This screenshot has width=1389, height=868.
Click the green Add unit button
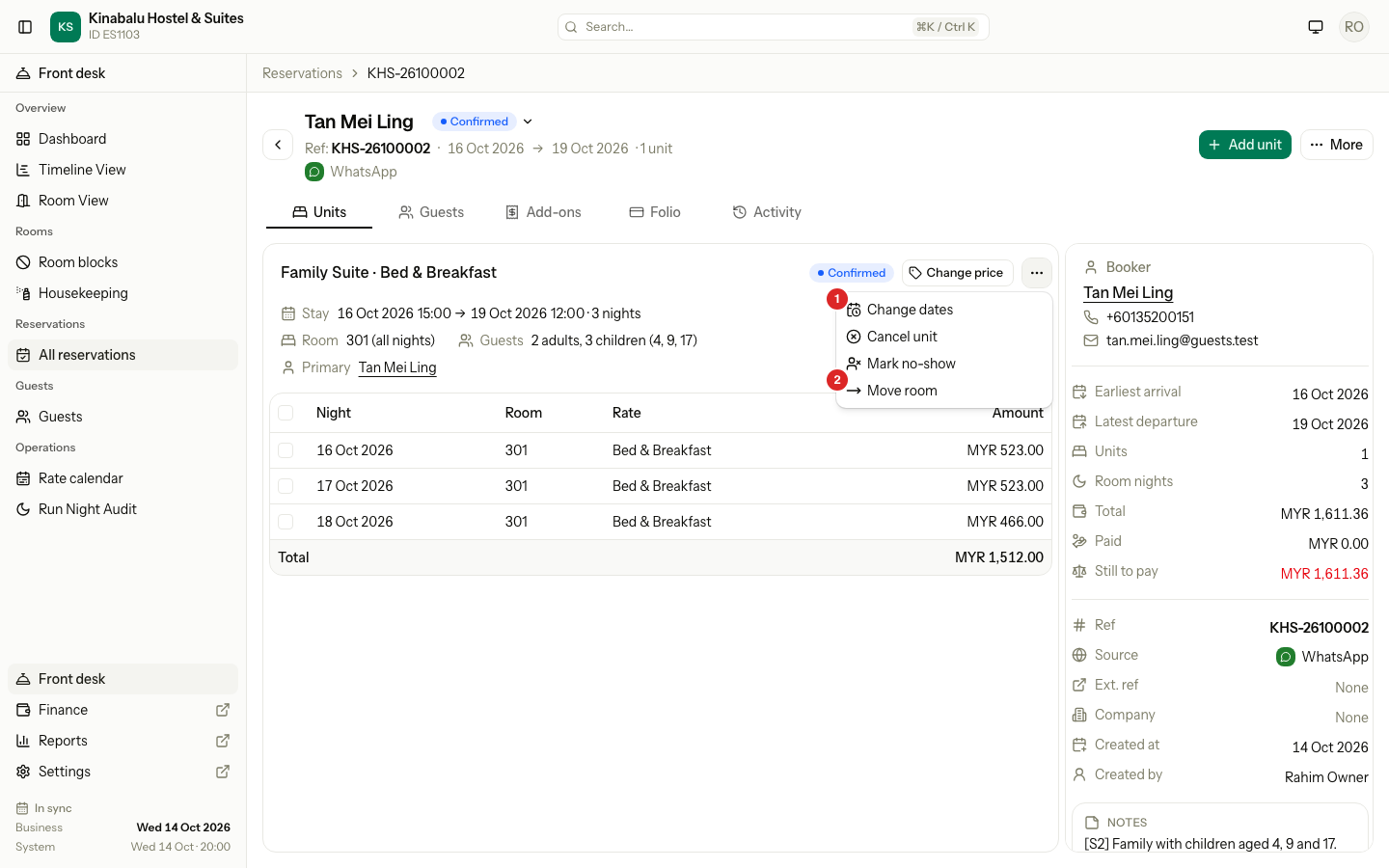(1245, 145)
